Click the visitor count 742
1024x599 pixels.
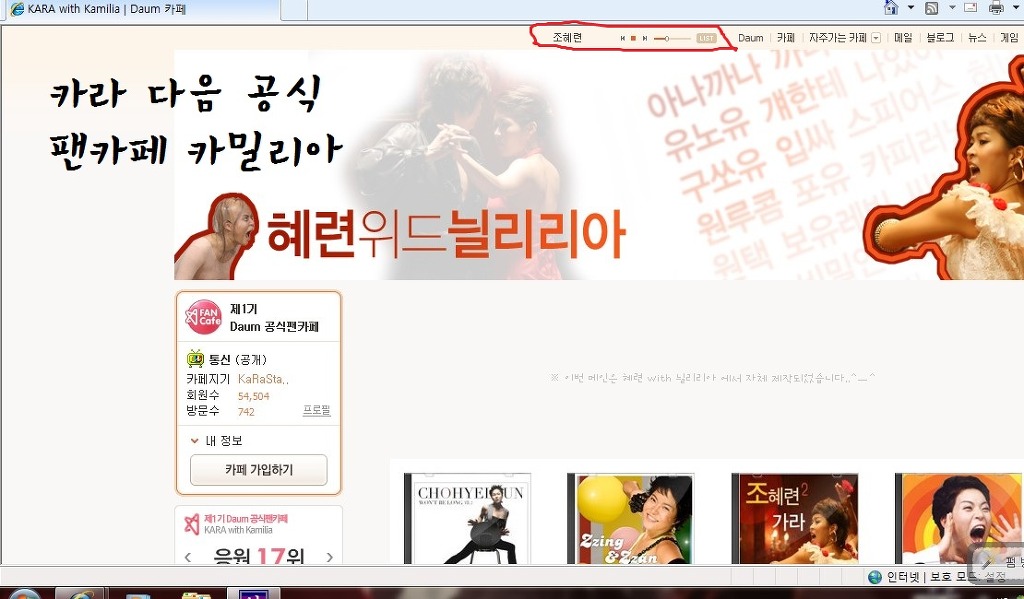(246, 412)
